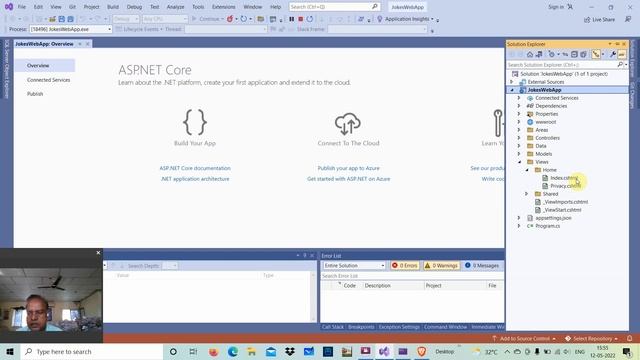The width and height of the screenshot is (640, 360).
Task: Open the Debug menu
Action: click(x=134, y=7)
